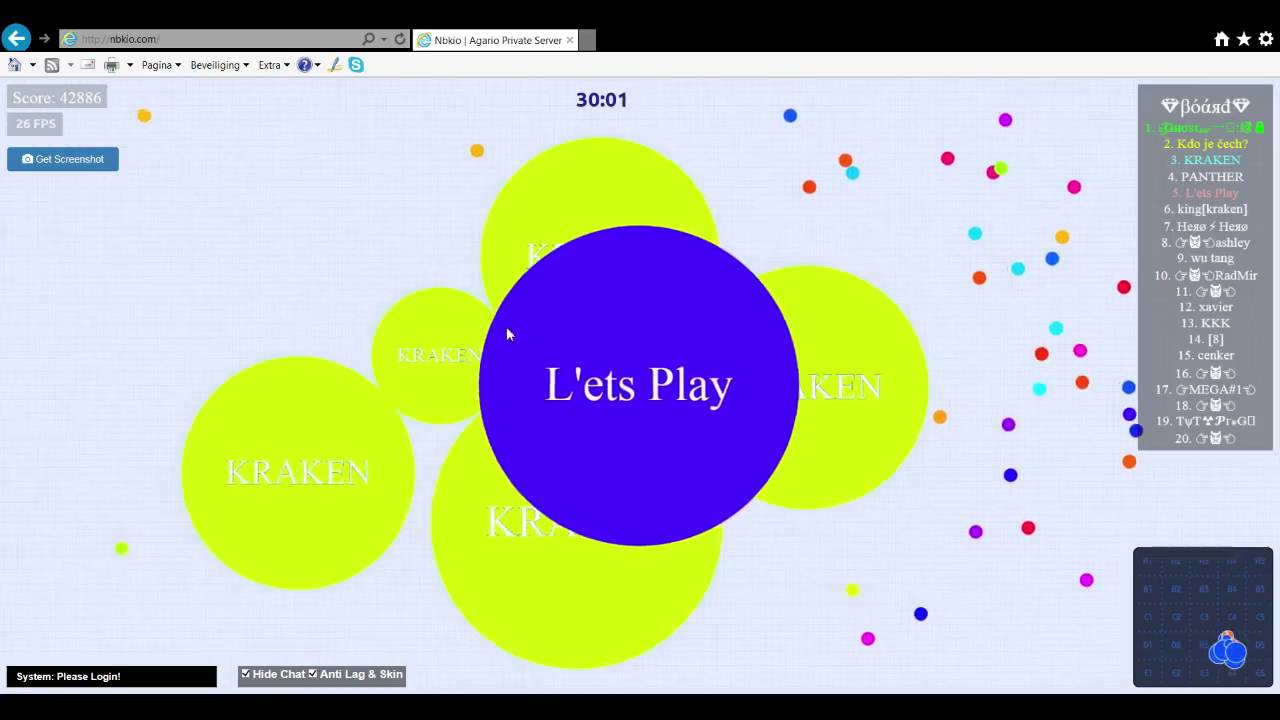Click the 26 FPS indicator
Viewport: 1280px width, 720px height.
[x=36, y=124]
